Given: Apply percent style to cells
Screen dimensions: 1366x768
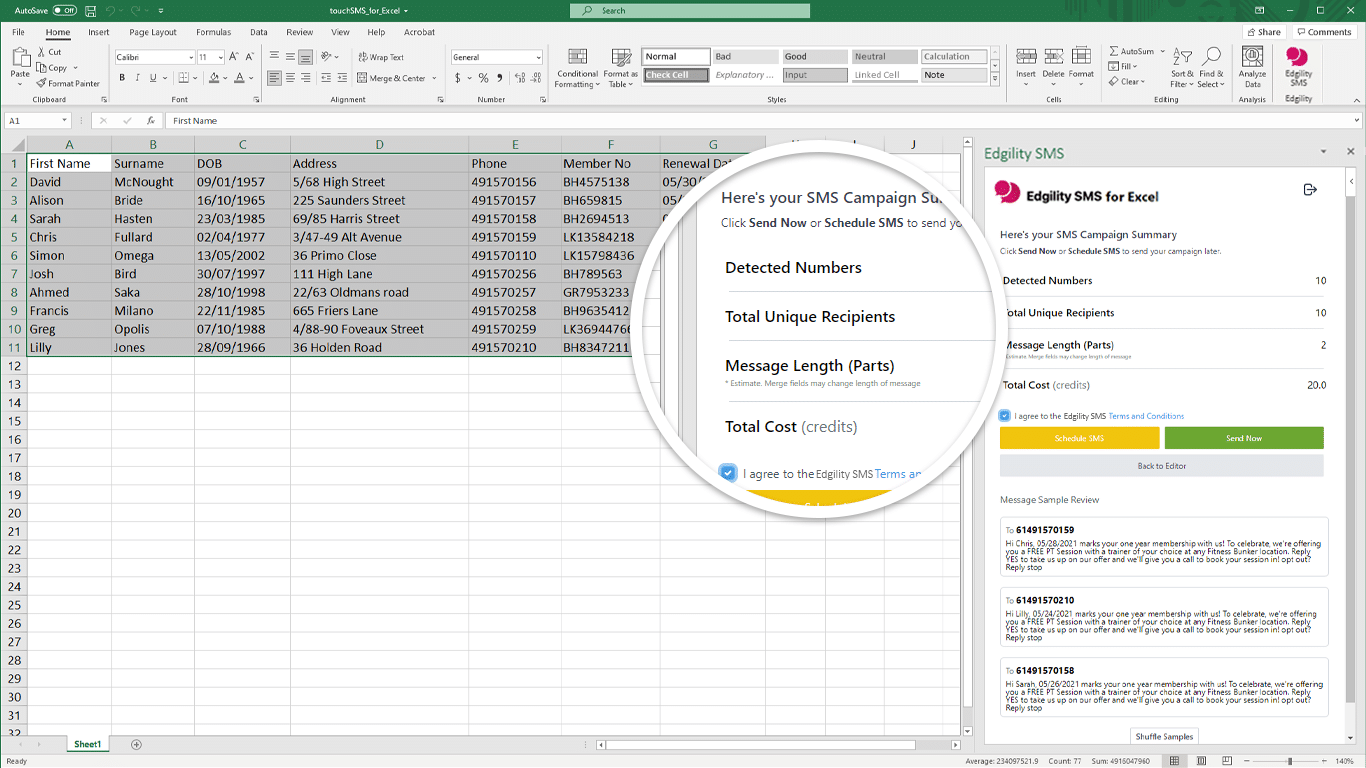Looking at the screenshot, I should coord(484,78).
